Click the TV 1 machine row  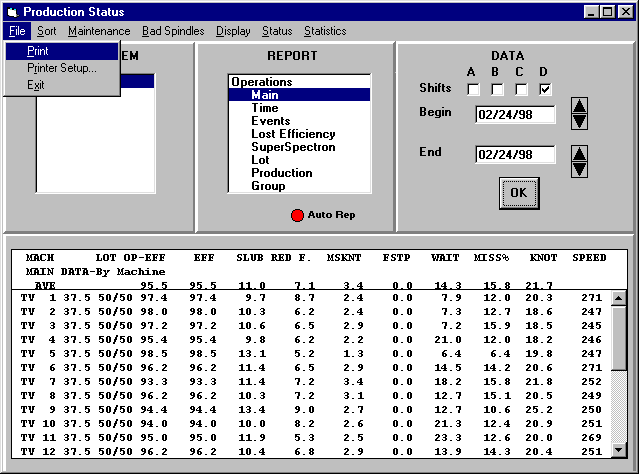311,298
